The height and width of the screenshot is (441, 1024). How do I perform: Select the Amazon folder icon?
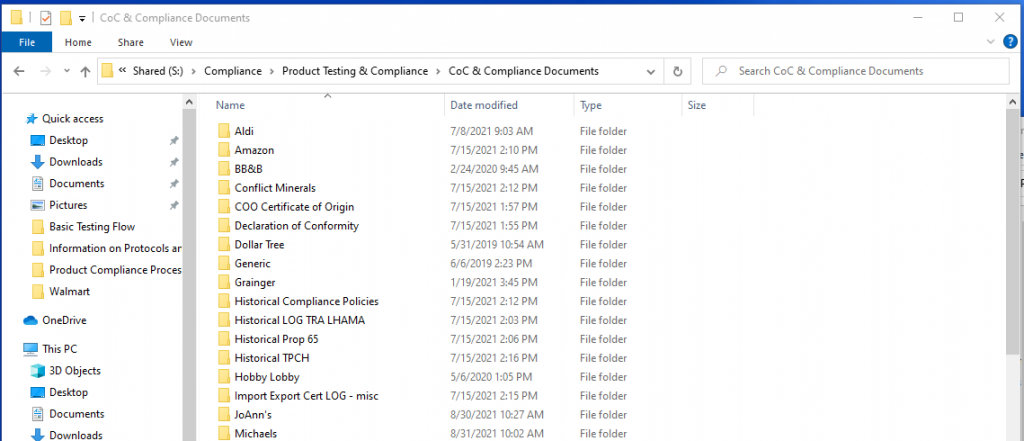pos(224,150)
